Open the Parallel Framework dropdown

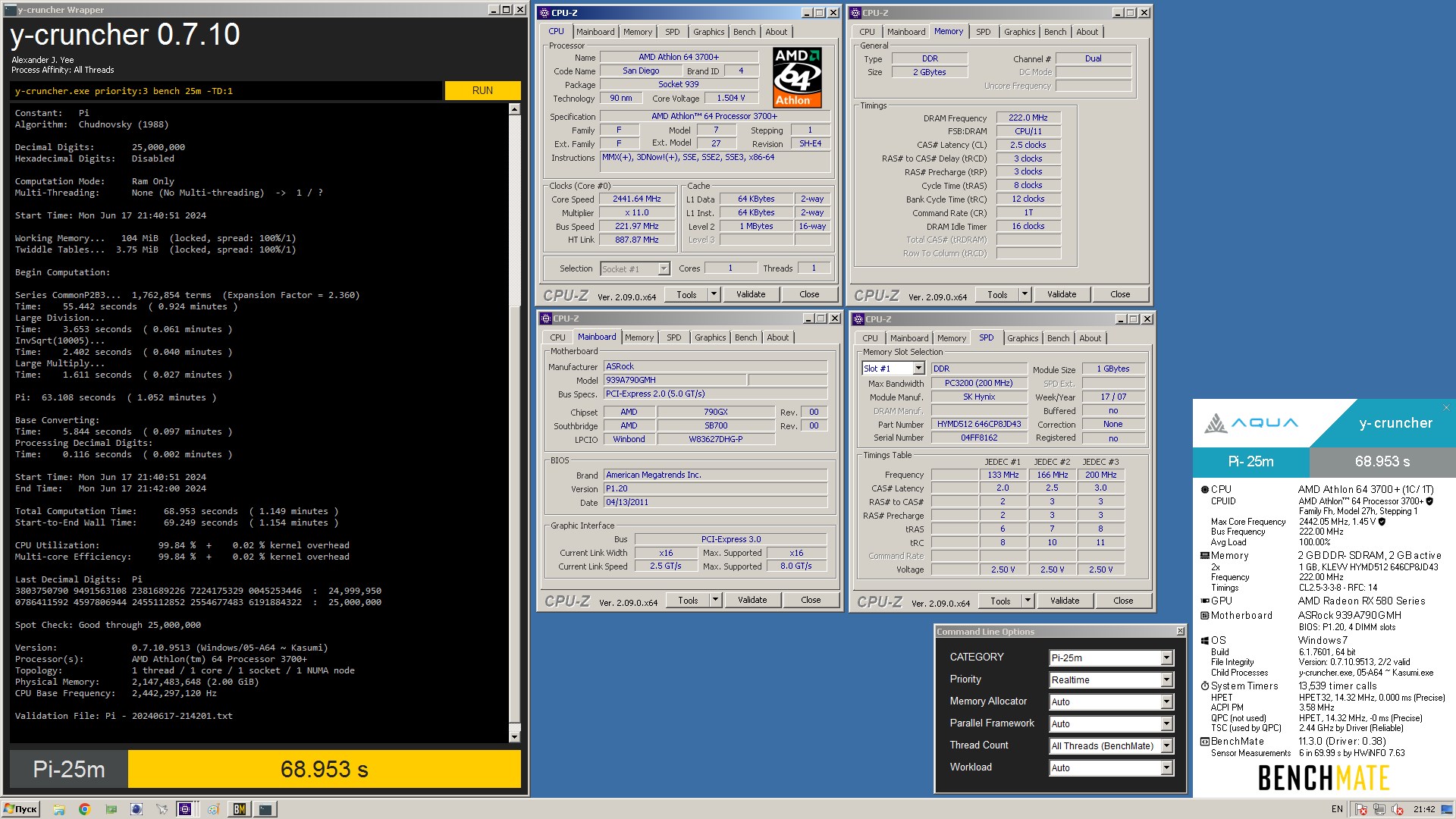pyautogui.click(x=1166, y=724)
